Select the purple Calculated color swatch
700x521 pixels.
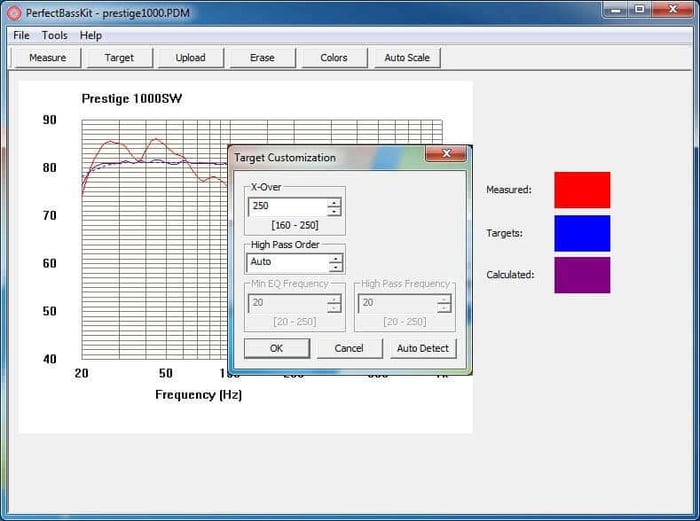click(582, 275)
